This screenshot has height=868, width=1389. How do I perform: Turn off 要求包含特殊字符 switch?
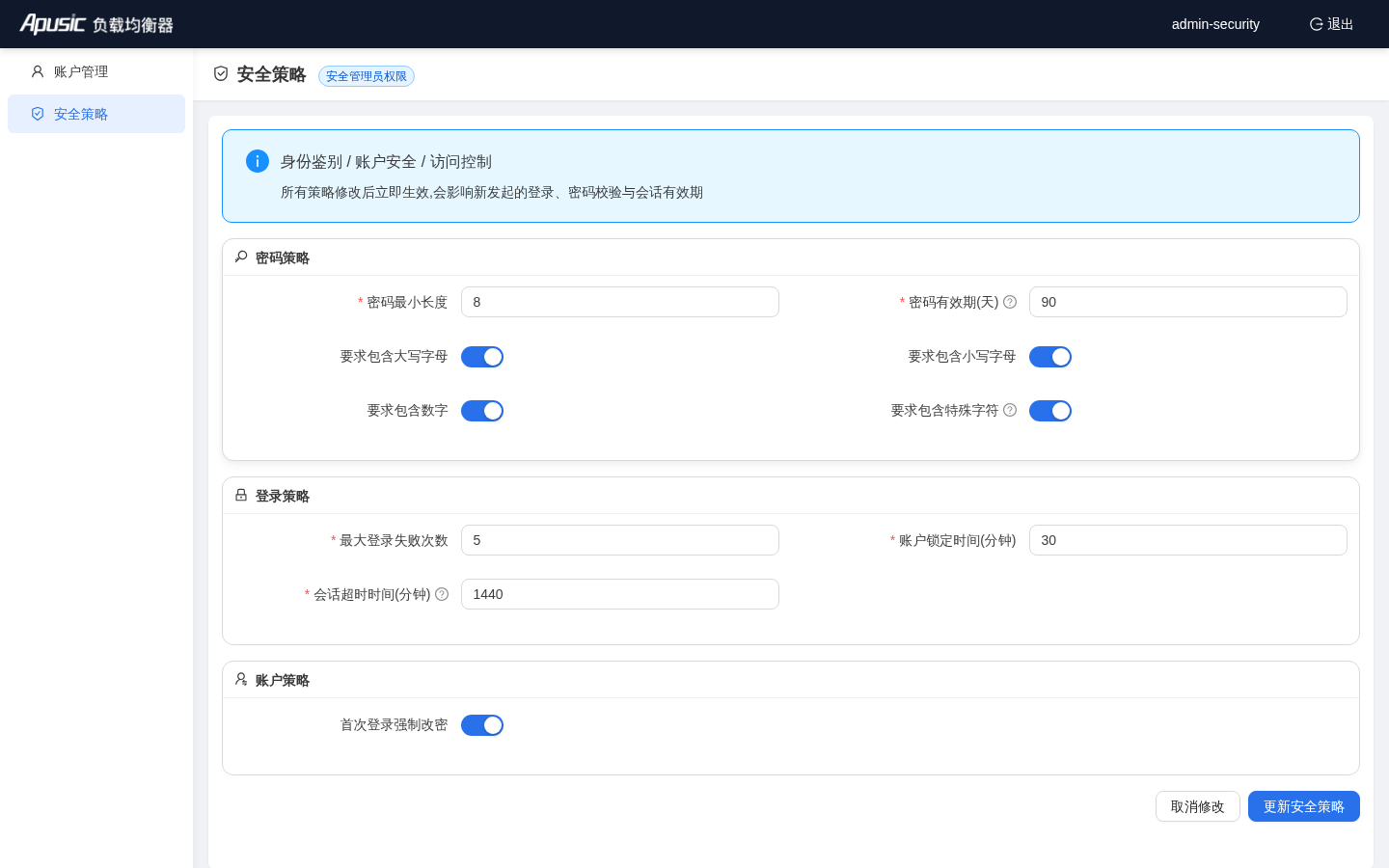[x=1050, y=411]
